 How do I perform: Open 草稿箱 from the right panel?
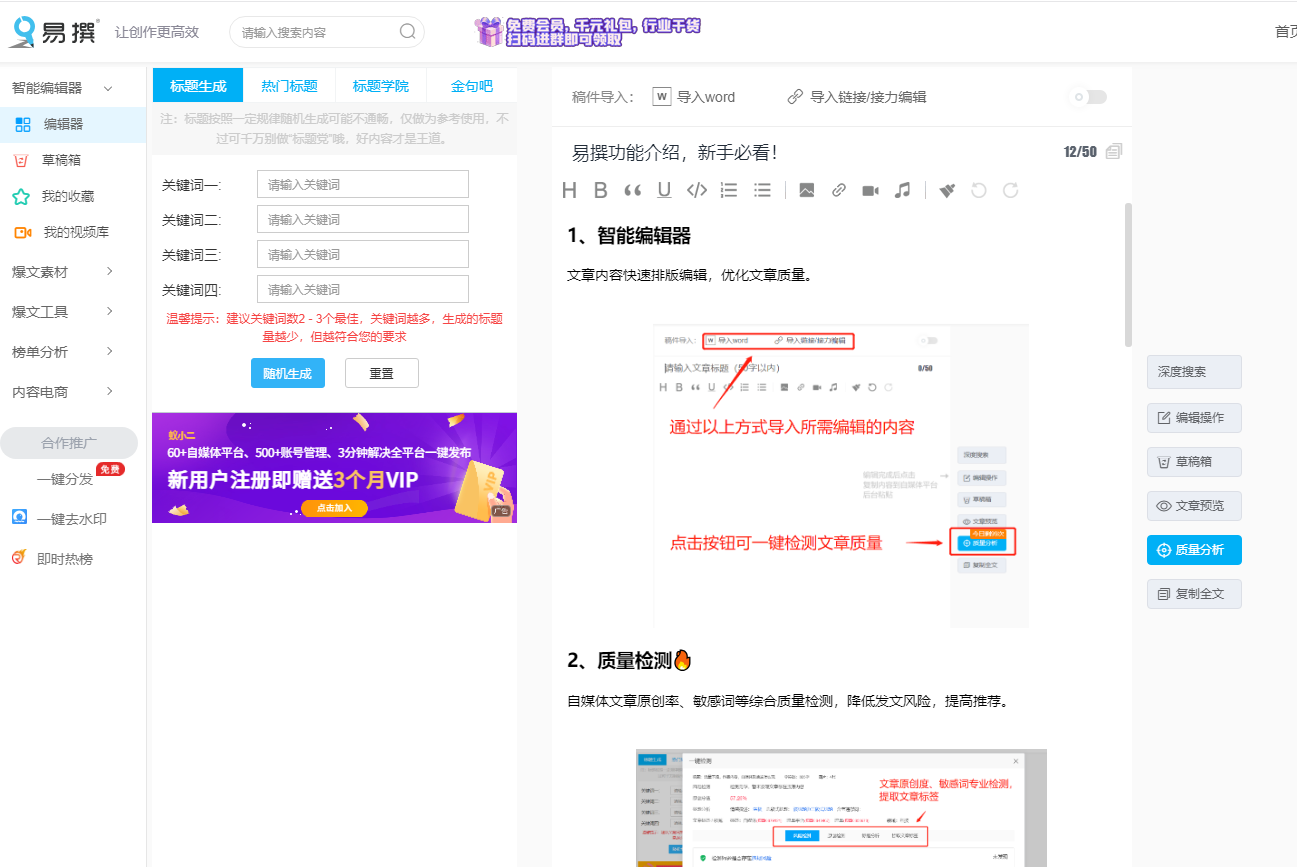(1194, 462)
